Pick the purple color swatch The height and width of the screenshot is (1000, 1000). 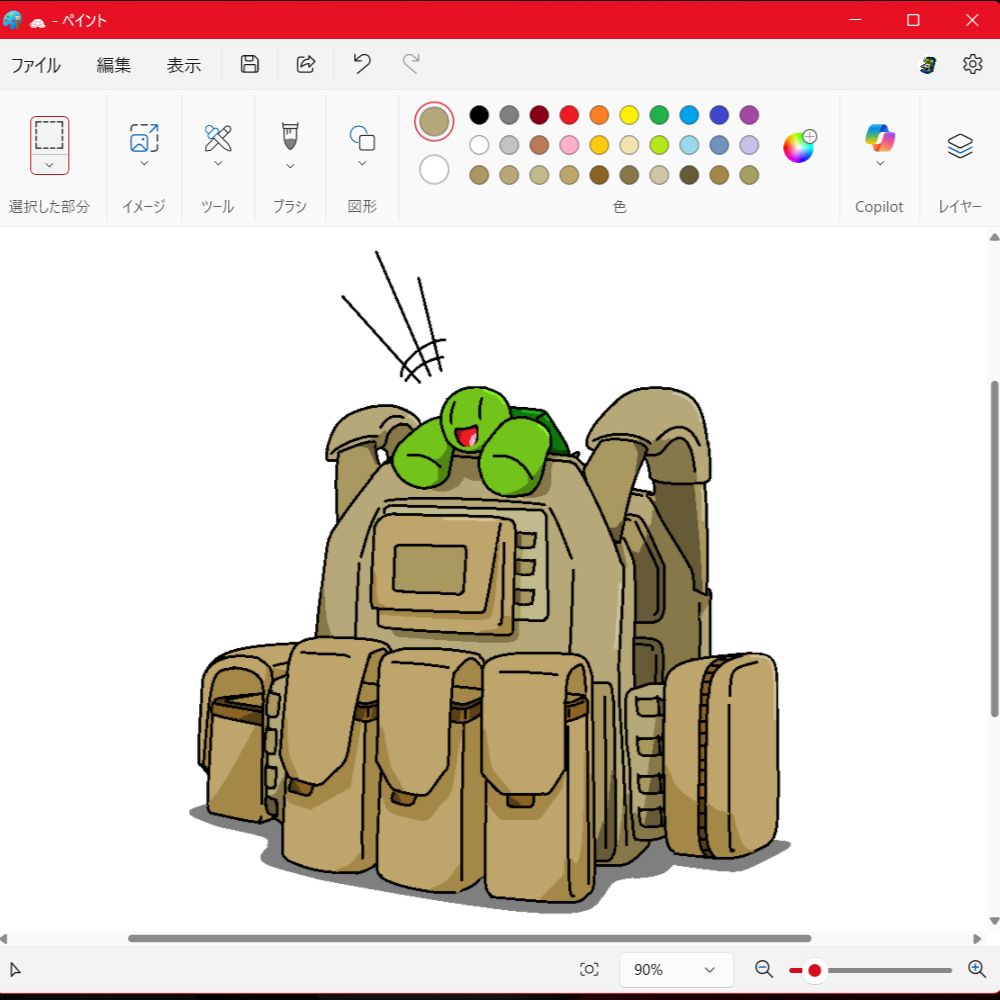pyautogui.click(x=749, y=115)
